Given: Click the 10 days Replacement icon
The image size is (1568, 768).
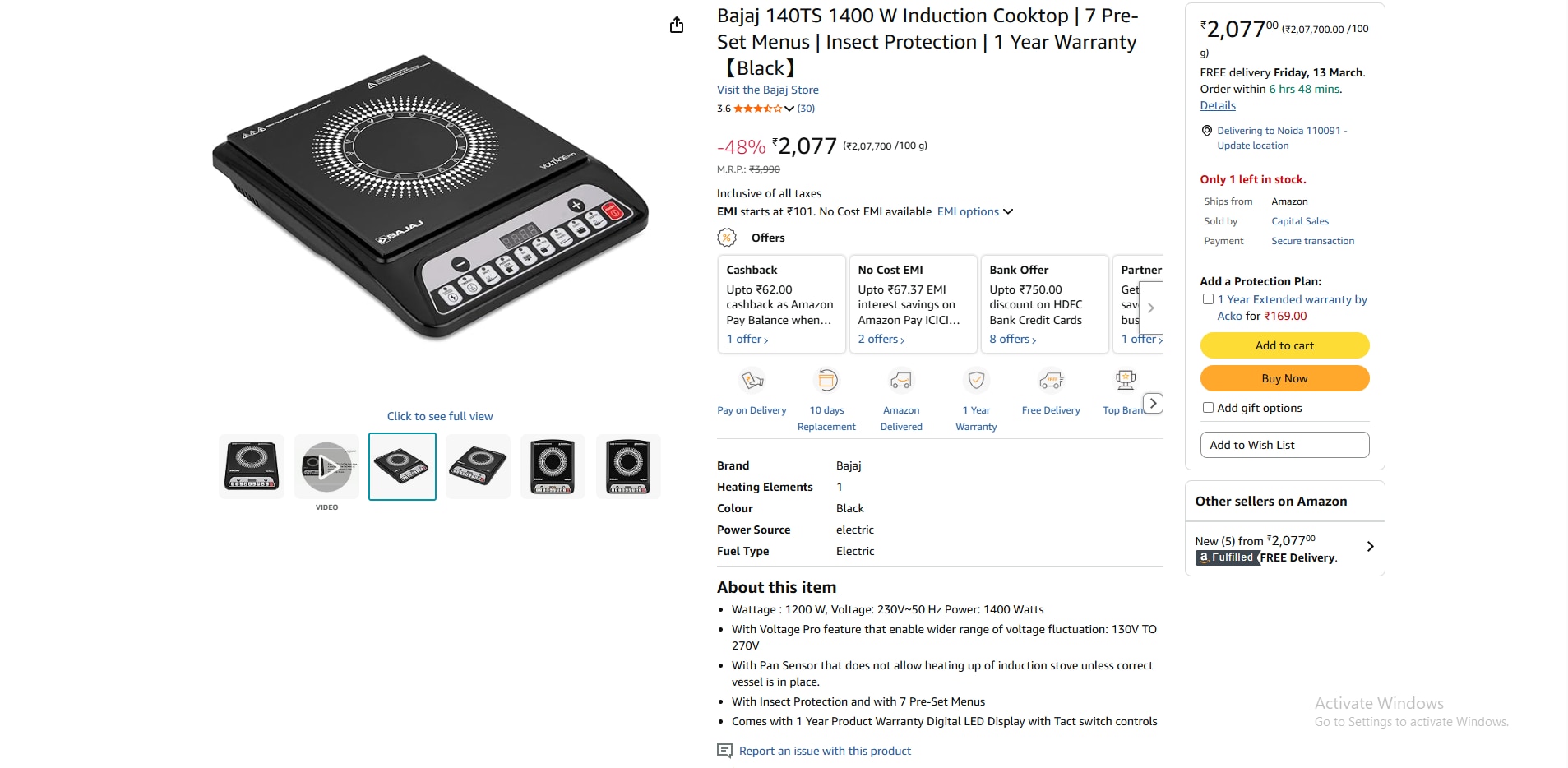Looking at the screenshot, I should coord(827,381).
